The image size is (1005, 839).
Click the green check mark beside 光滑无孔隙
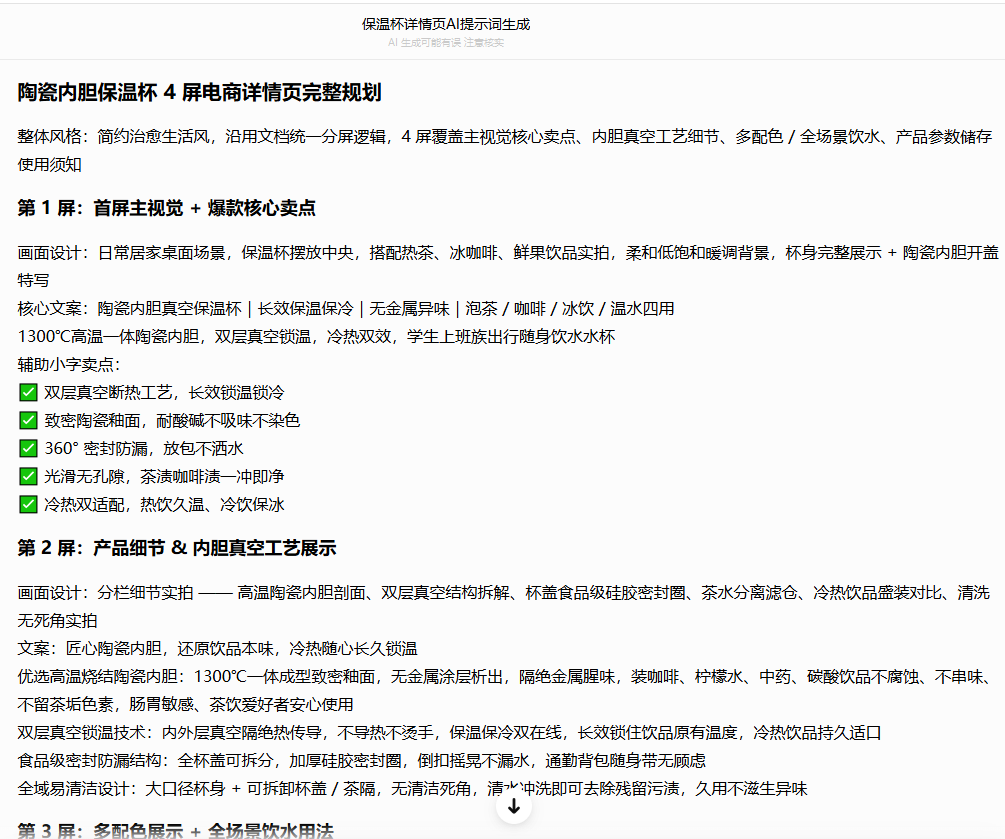click(x=28, y=476)
